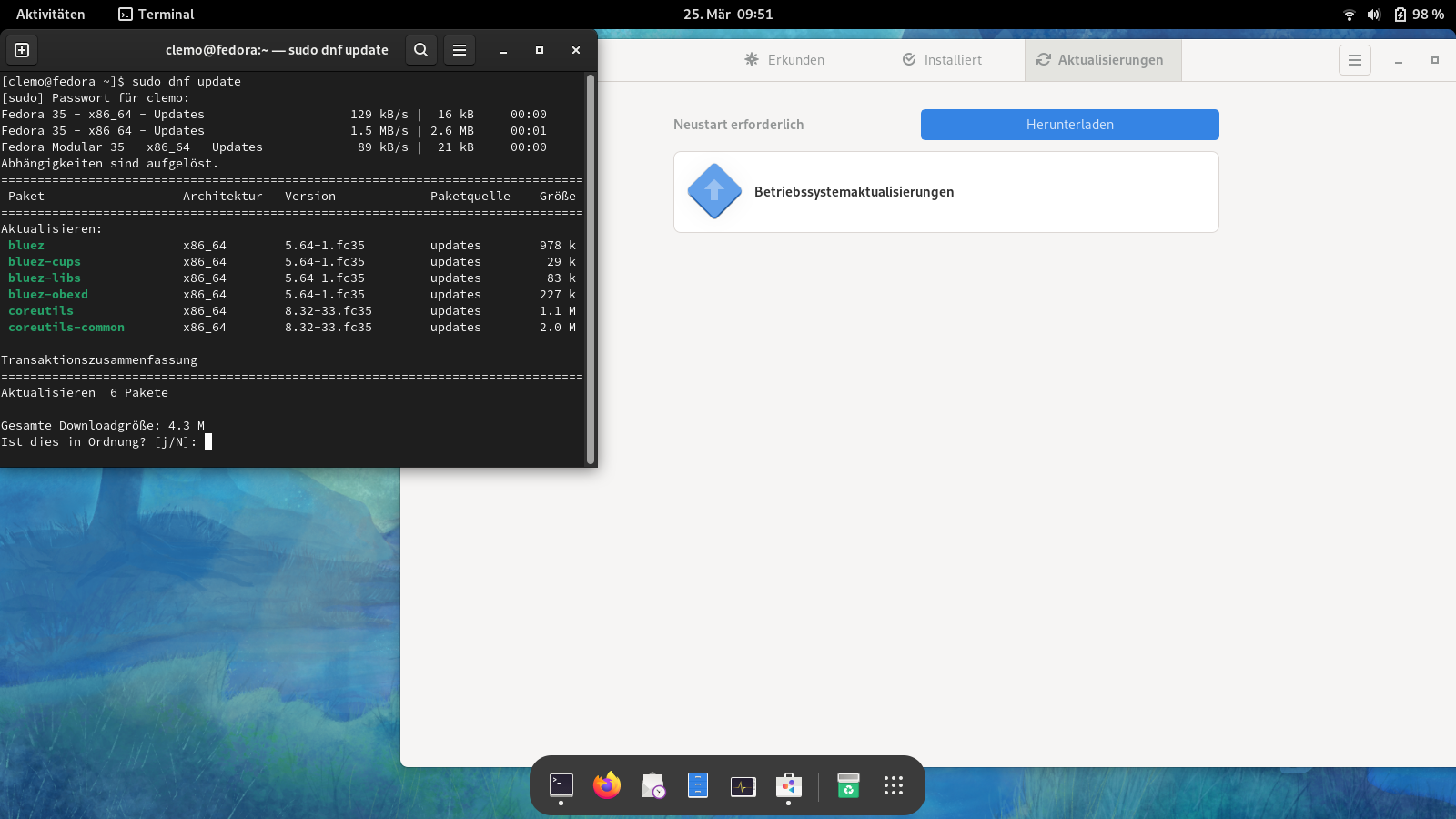Click the Wi-Fi icon in the top bar
The height and width of the screenshot is (819, 1456).
coord(1350,15)
